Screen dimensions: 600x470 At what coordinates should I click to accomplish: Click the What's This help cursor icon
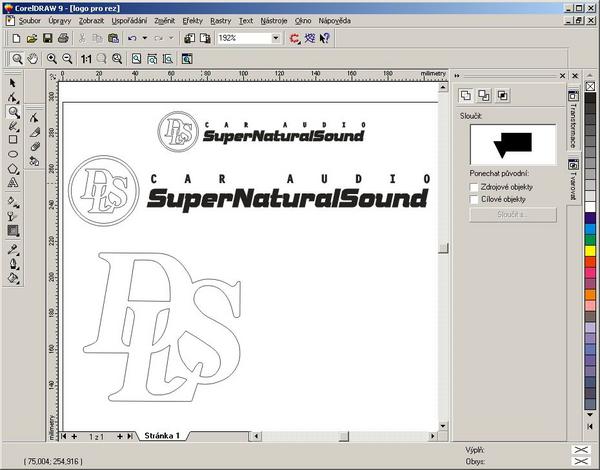pyautogui.click(x=324, y=38)
